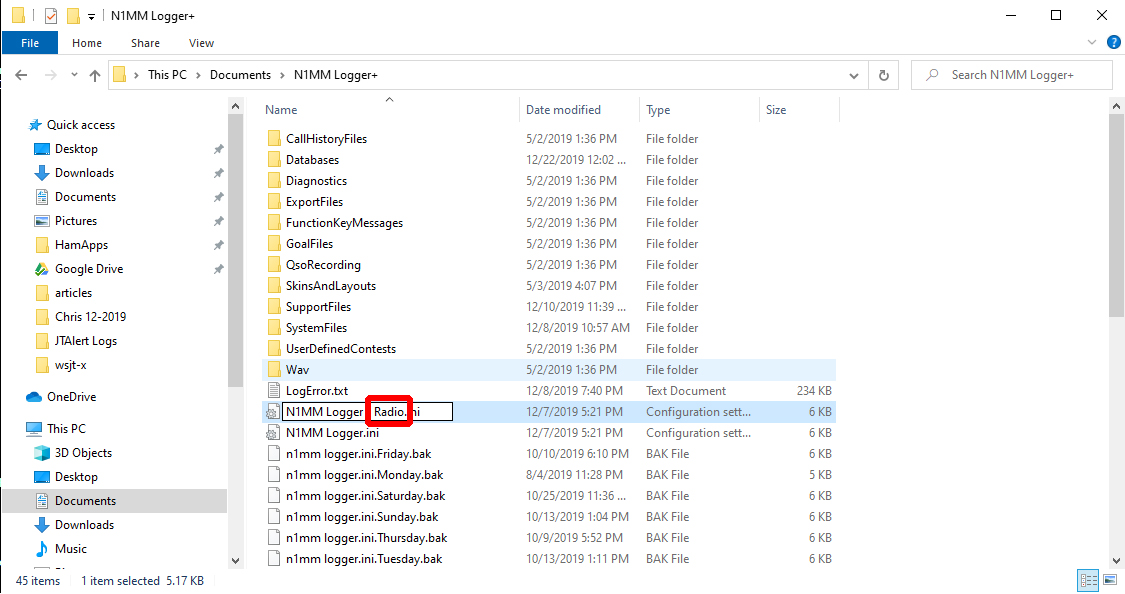Click the navigation pane scrollbar up arrow
The image size is (1125, 594).
coord(235,106)
